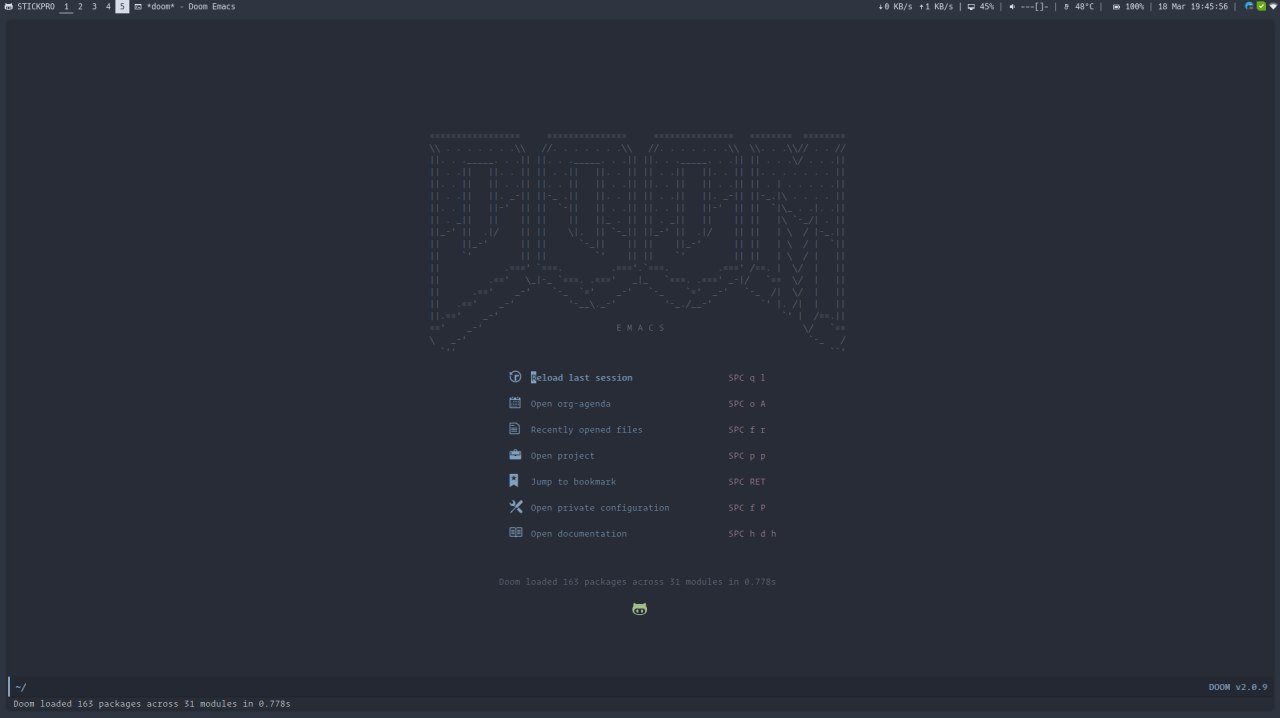
Task: Click the "~/" directory in modeline
Action: [x=21, y=687]
